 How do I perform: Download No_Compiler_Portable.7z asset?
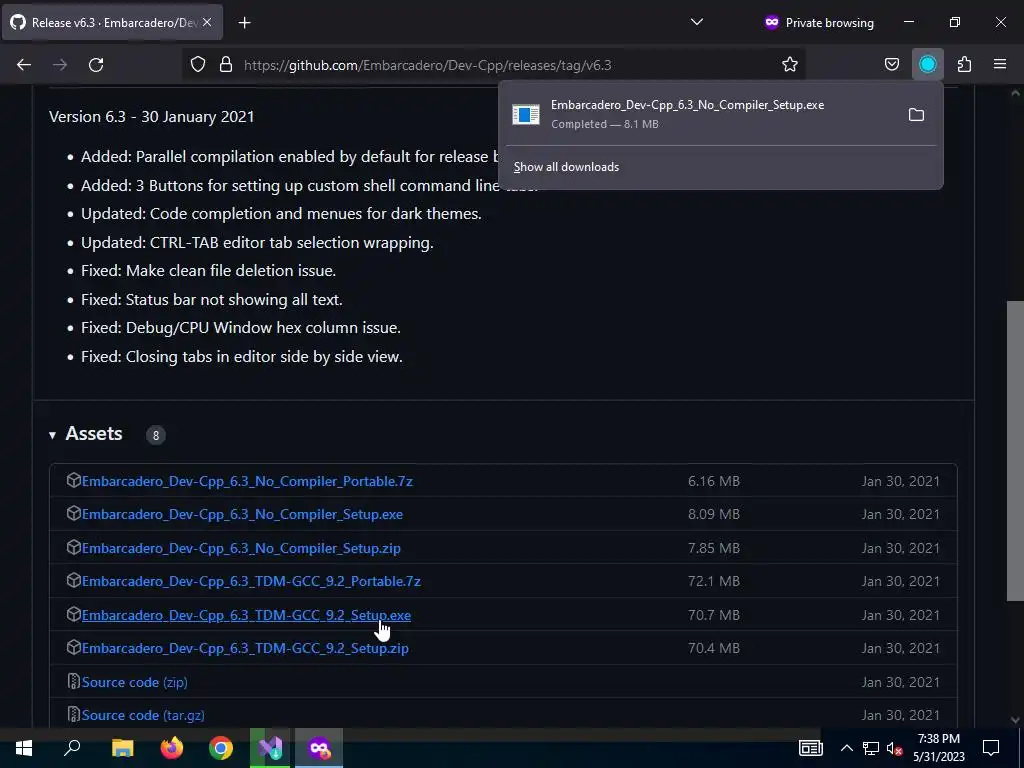pyautogui.click(x=247, y=481)
